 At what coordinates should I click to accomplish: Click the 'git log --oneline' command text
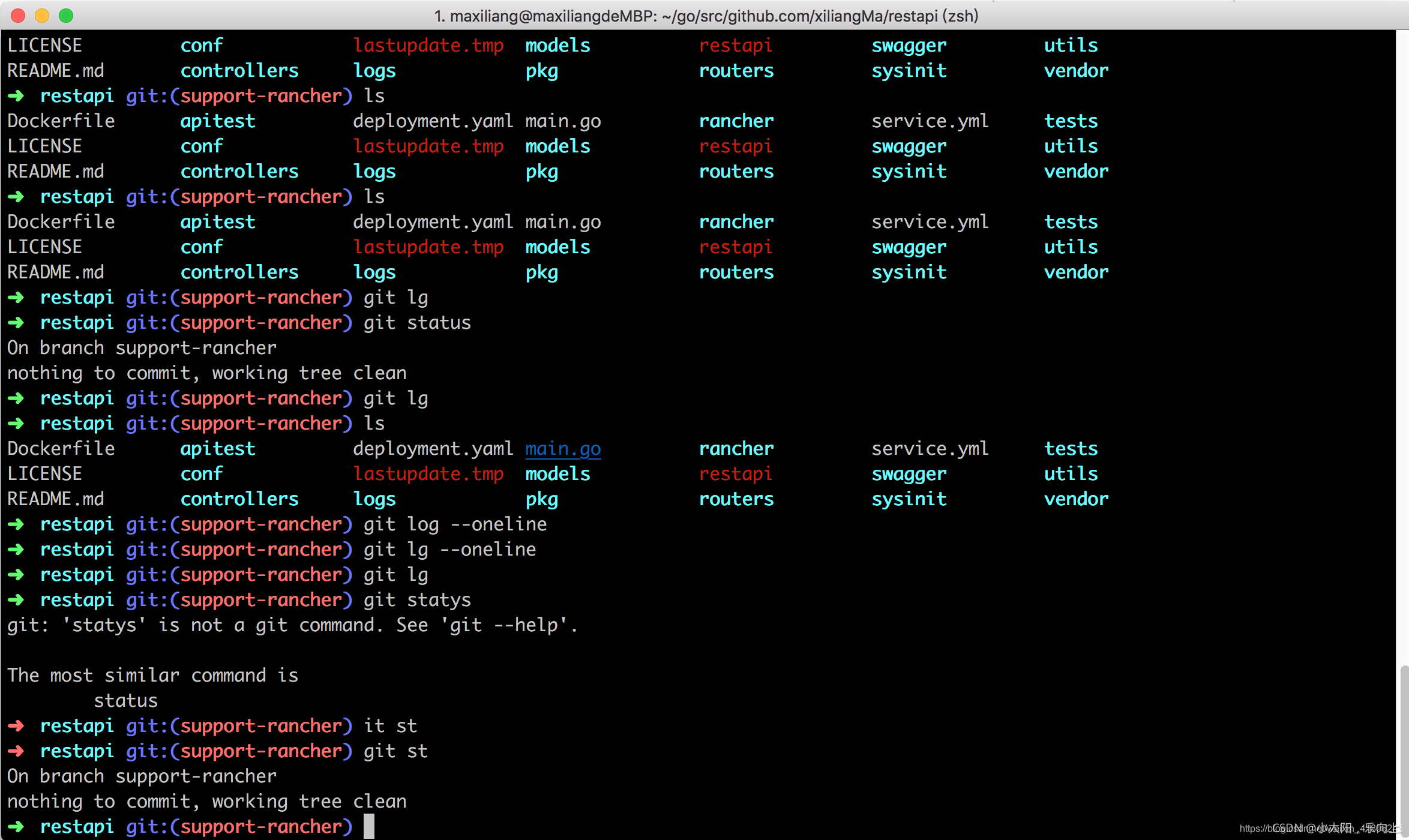click(455, 524)
